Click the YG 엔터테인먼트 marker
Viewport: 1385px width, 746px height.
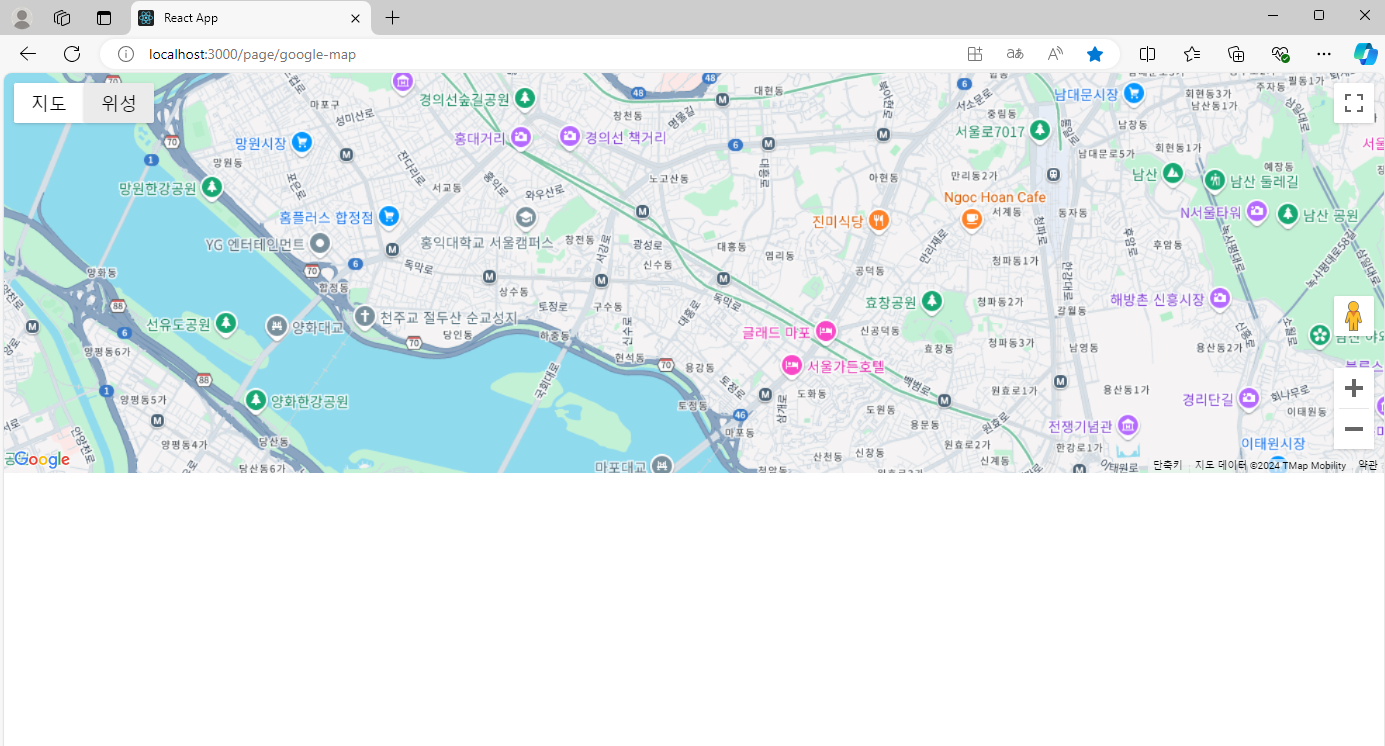pos(320,243)
